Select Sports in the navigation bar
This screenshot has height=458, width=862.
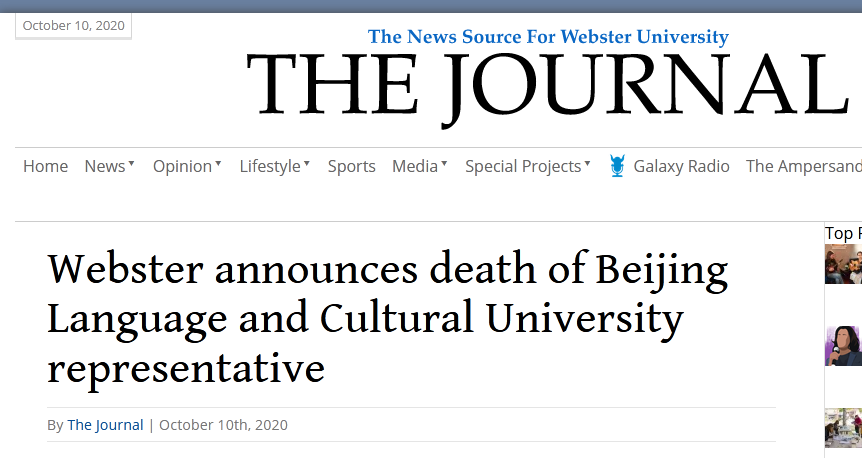(352, 166)
